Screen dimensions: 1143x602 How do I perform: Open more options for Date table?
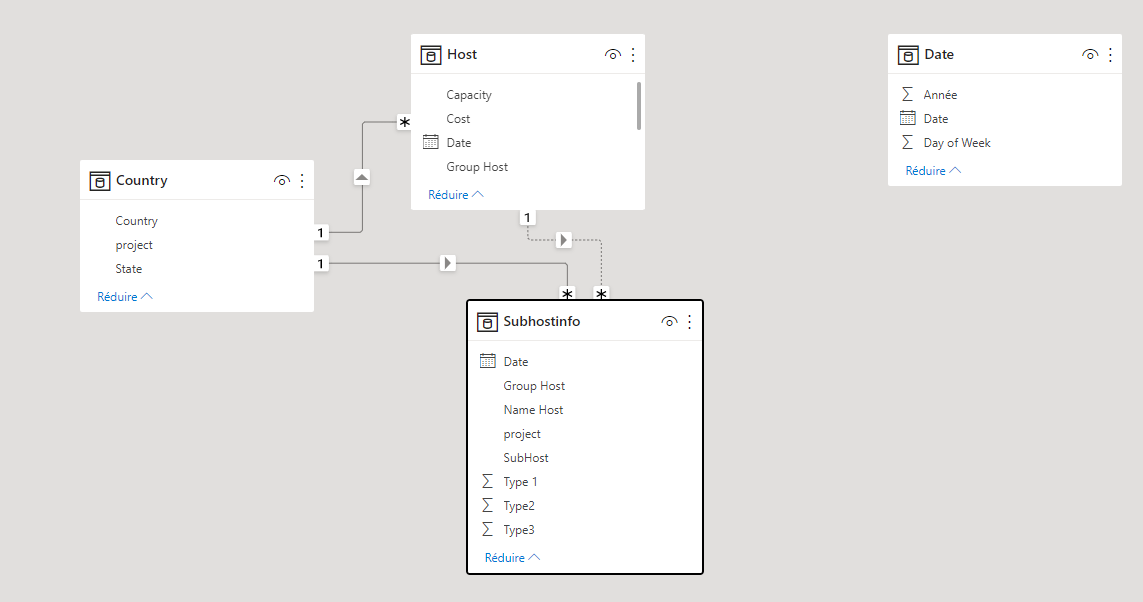(1110, 55)
